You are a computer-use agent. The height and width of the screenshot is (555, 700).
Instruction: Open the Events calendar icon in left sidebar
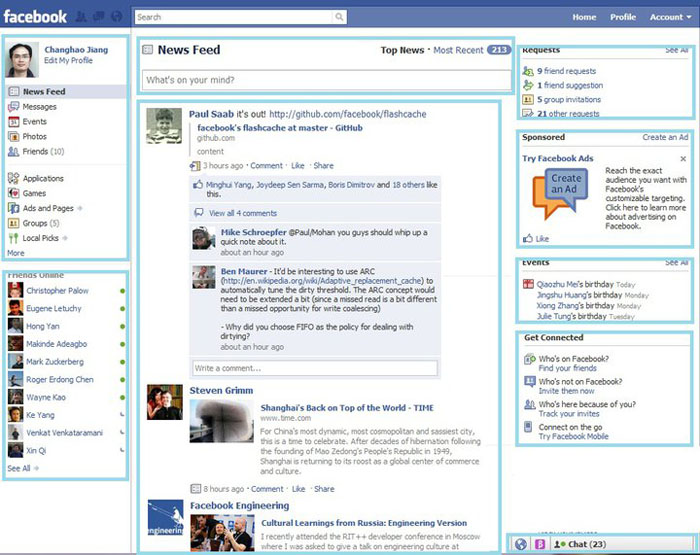(x=14, y=121)
